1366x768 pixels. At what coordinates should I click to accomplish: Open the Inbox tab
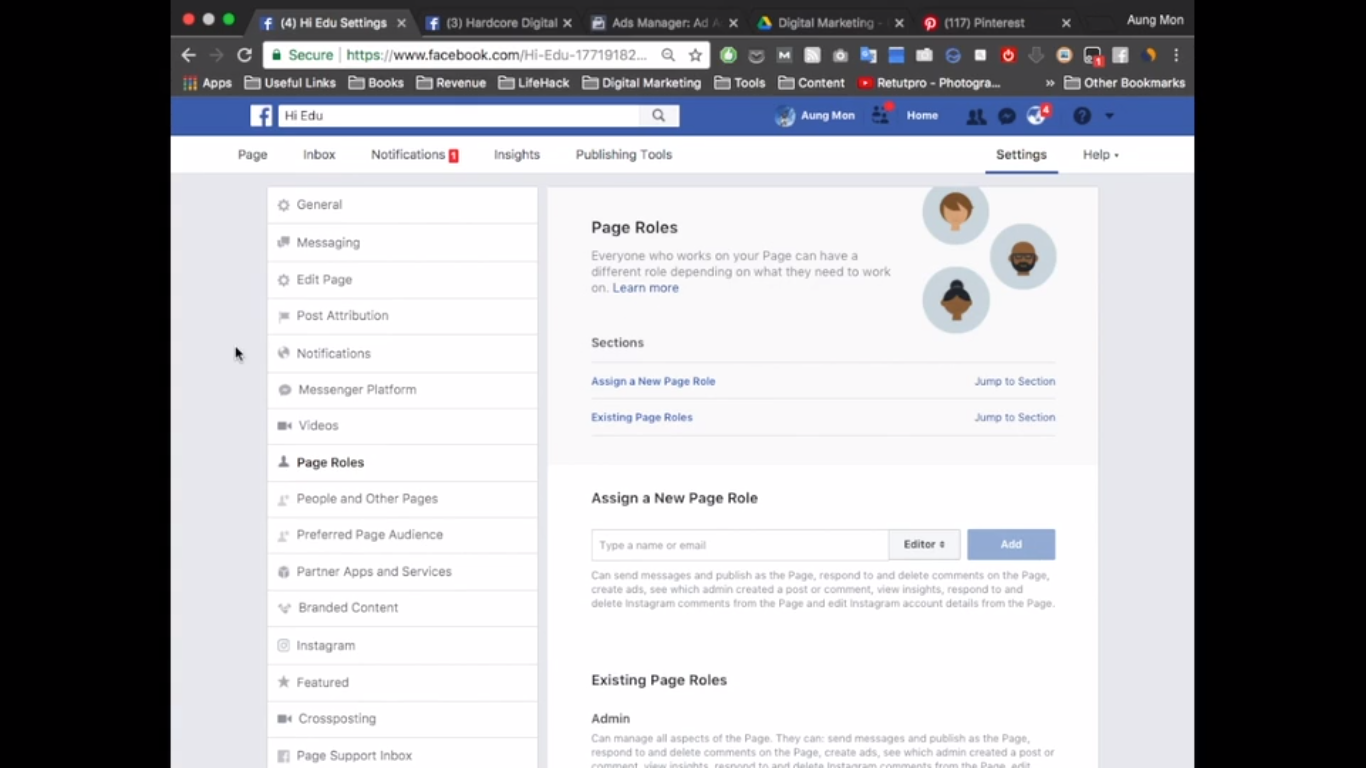[x=319, y=155]
